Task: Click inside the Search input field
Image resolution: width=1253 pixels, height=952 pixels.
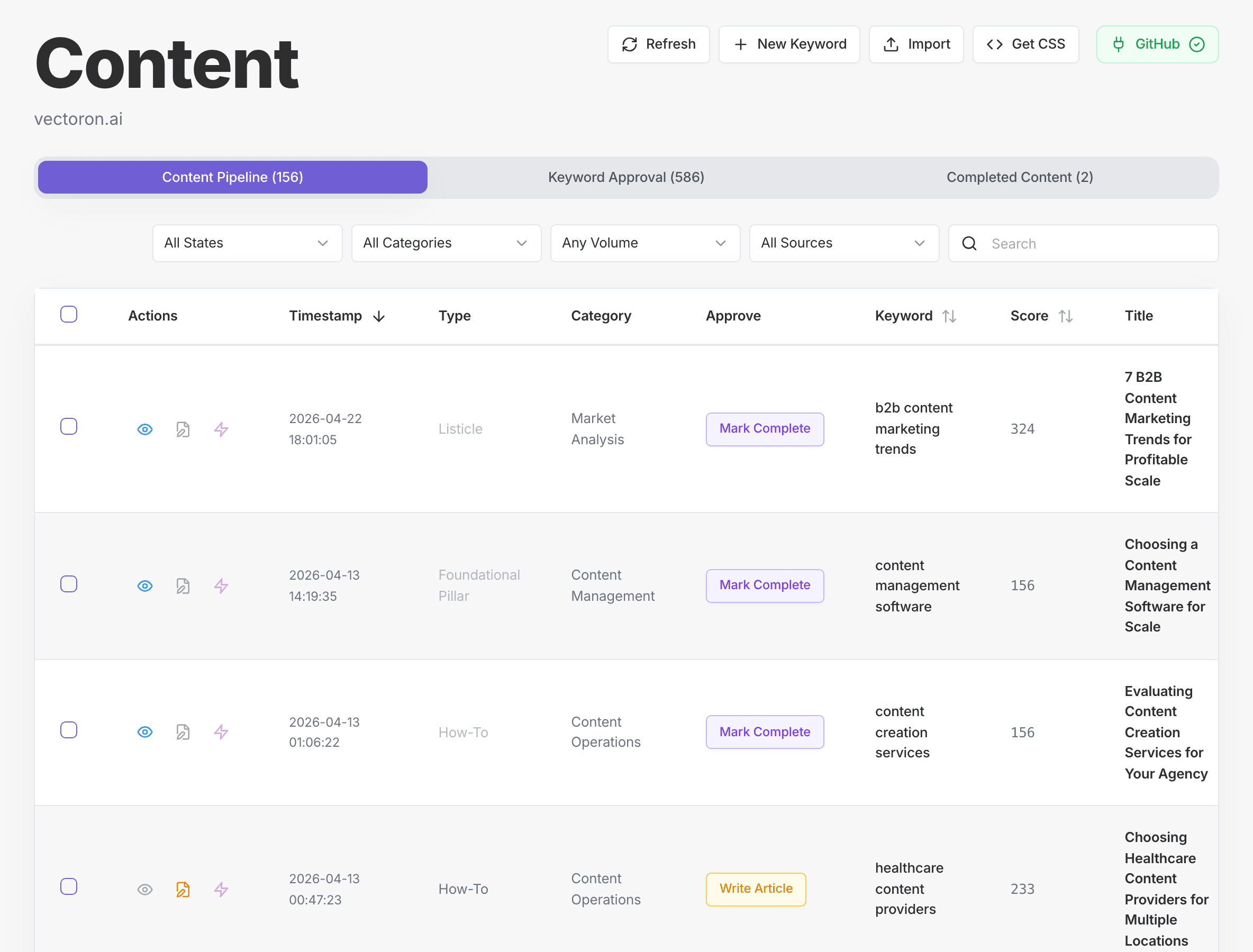Action: tap(1077, 243)
